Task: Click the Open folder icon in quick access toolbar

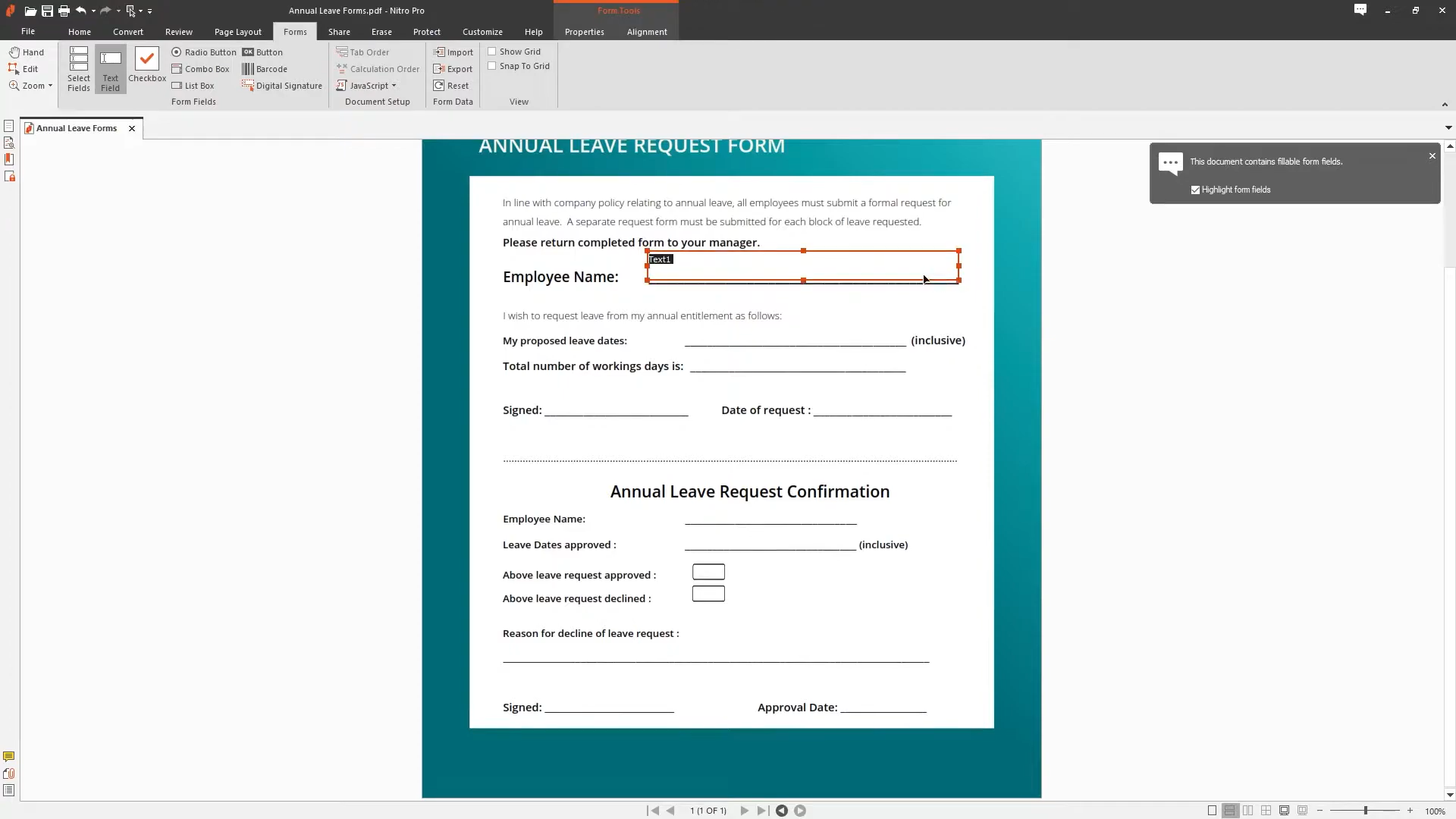Action: click(x=30, y=11)
